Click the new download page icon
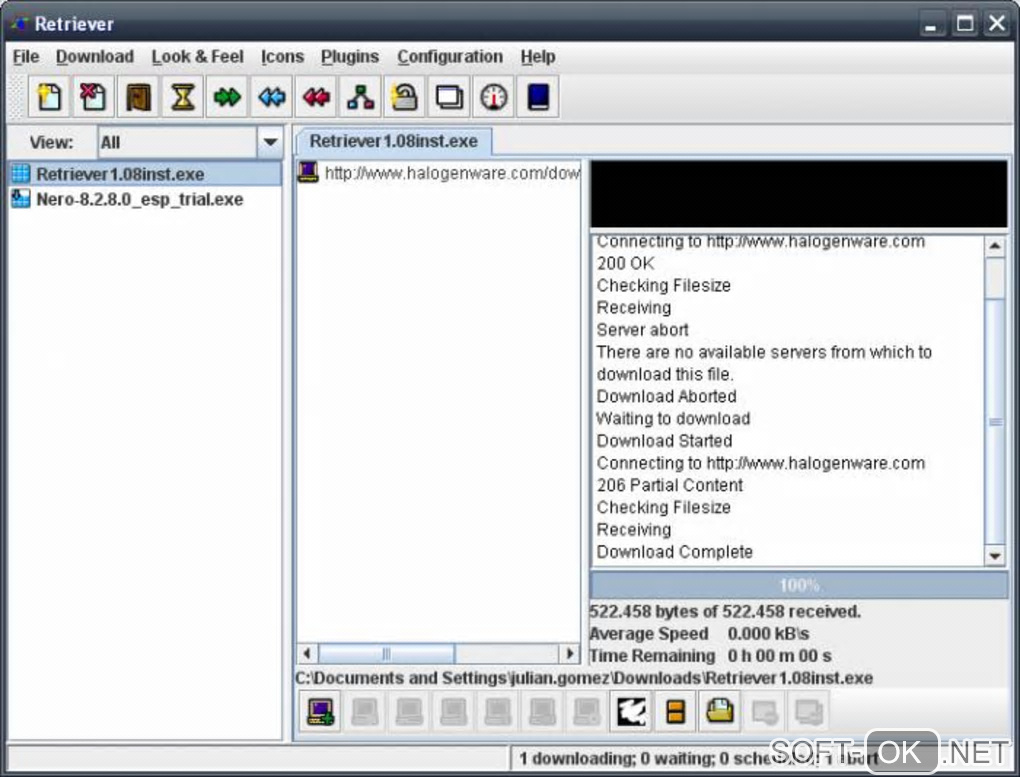This screenshot has height=777, width=1020. (49, 98)
